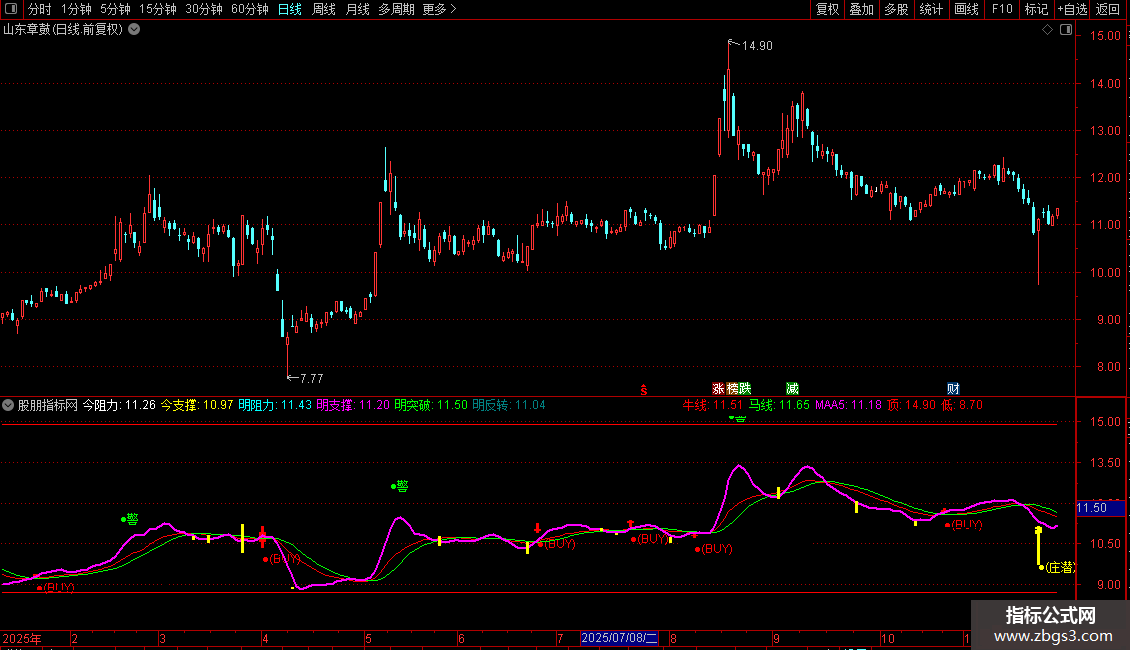Click the 7.77 low price label
This screenshot has height=650, width=1130.
[x=311, y=378]
